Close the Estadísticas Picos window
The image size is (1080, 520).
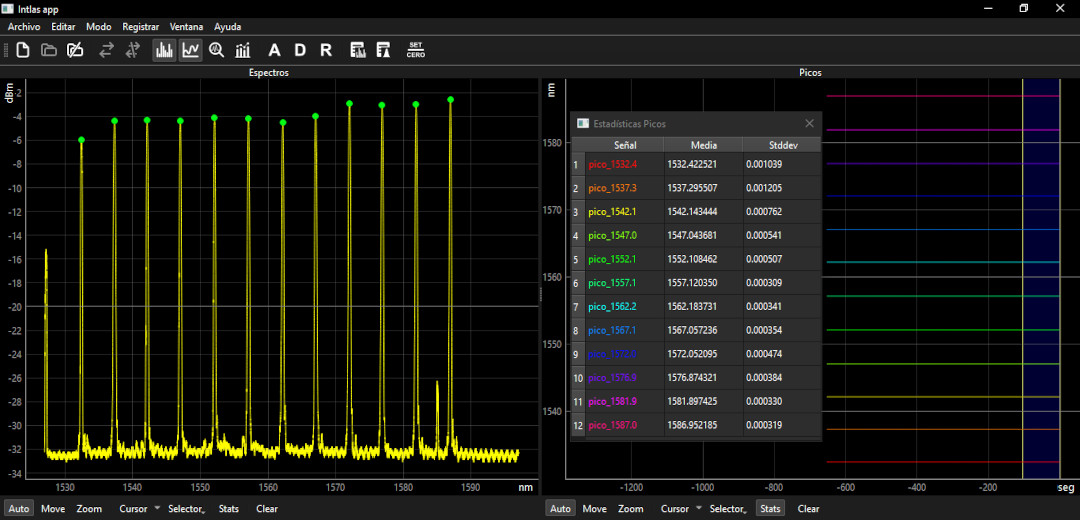pos(809,123)
